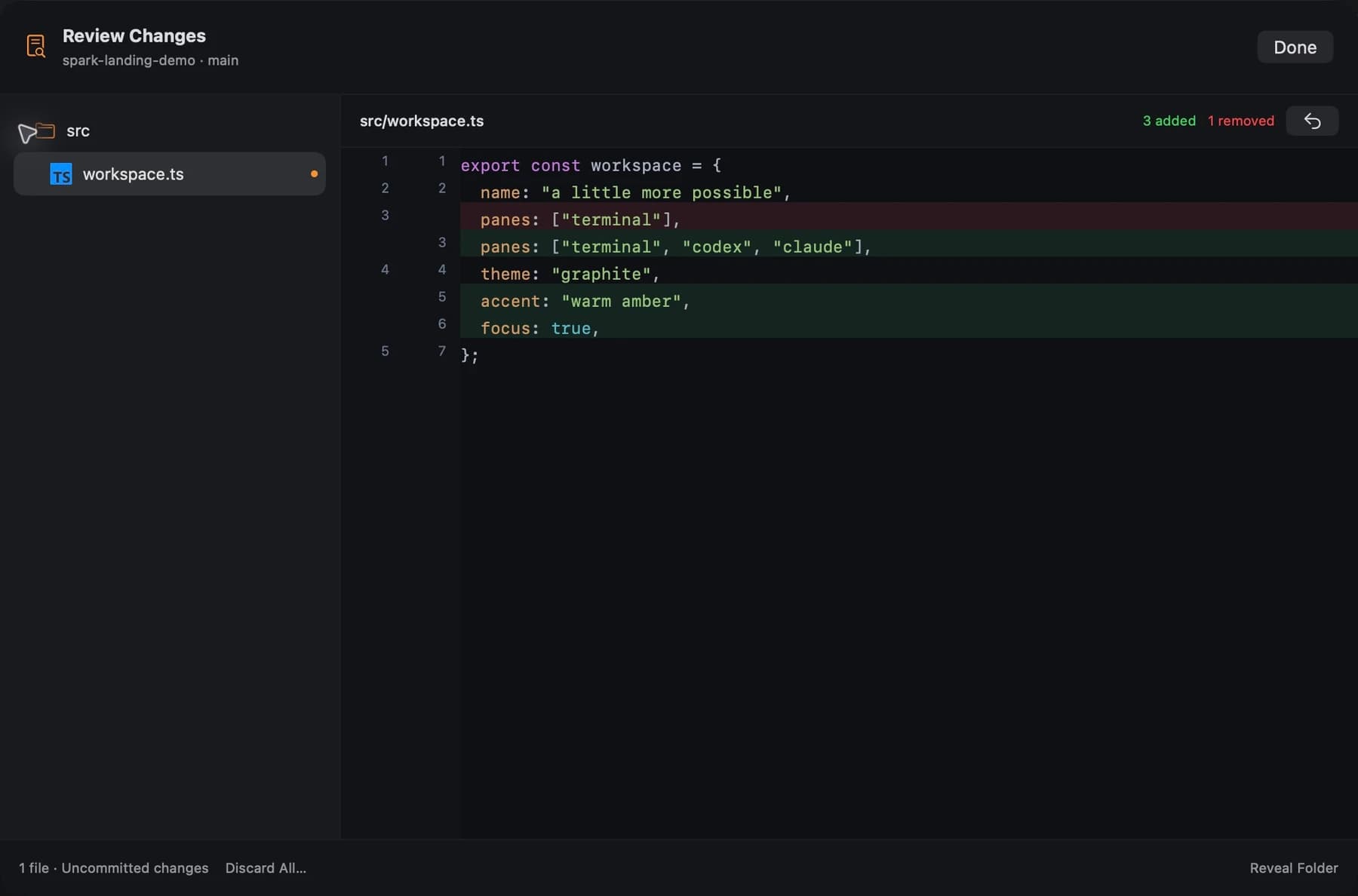Click the revert arrow icon button
Image resolution: width=1358 pixels, height=896 pixels.
pos(1312,121)
